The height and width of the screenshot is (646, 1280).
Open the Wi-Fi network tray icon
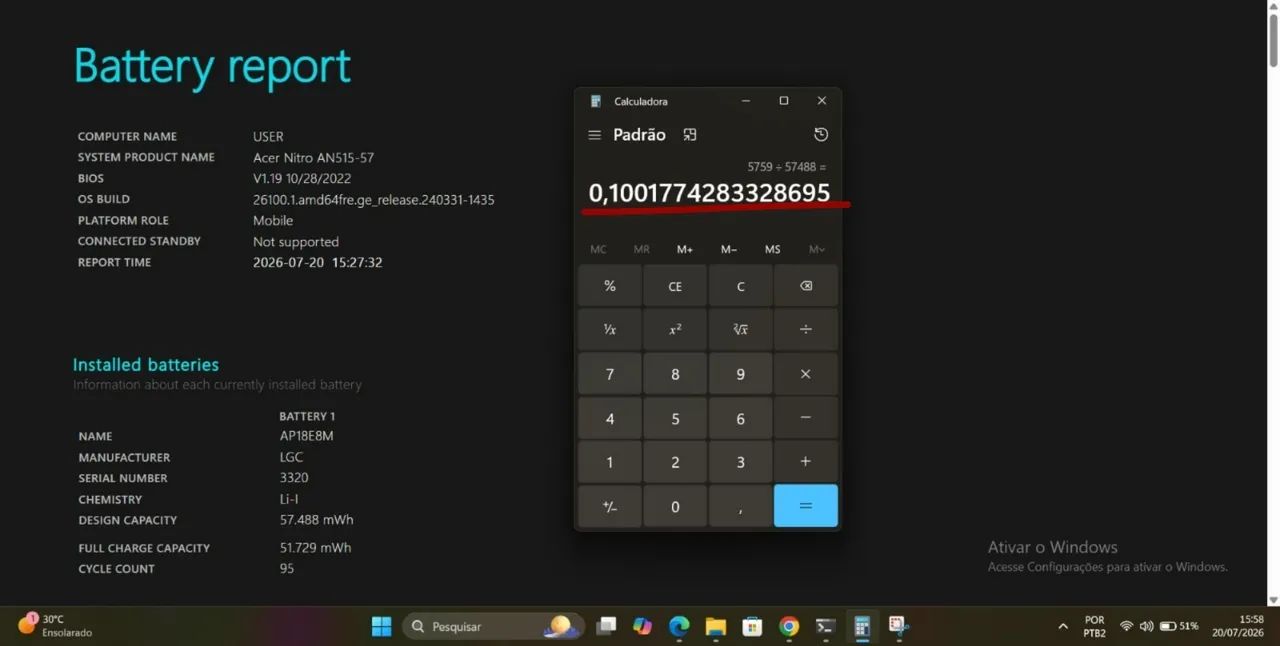[x=1127, y=626]
